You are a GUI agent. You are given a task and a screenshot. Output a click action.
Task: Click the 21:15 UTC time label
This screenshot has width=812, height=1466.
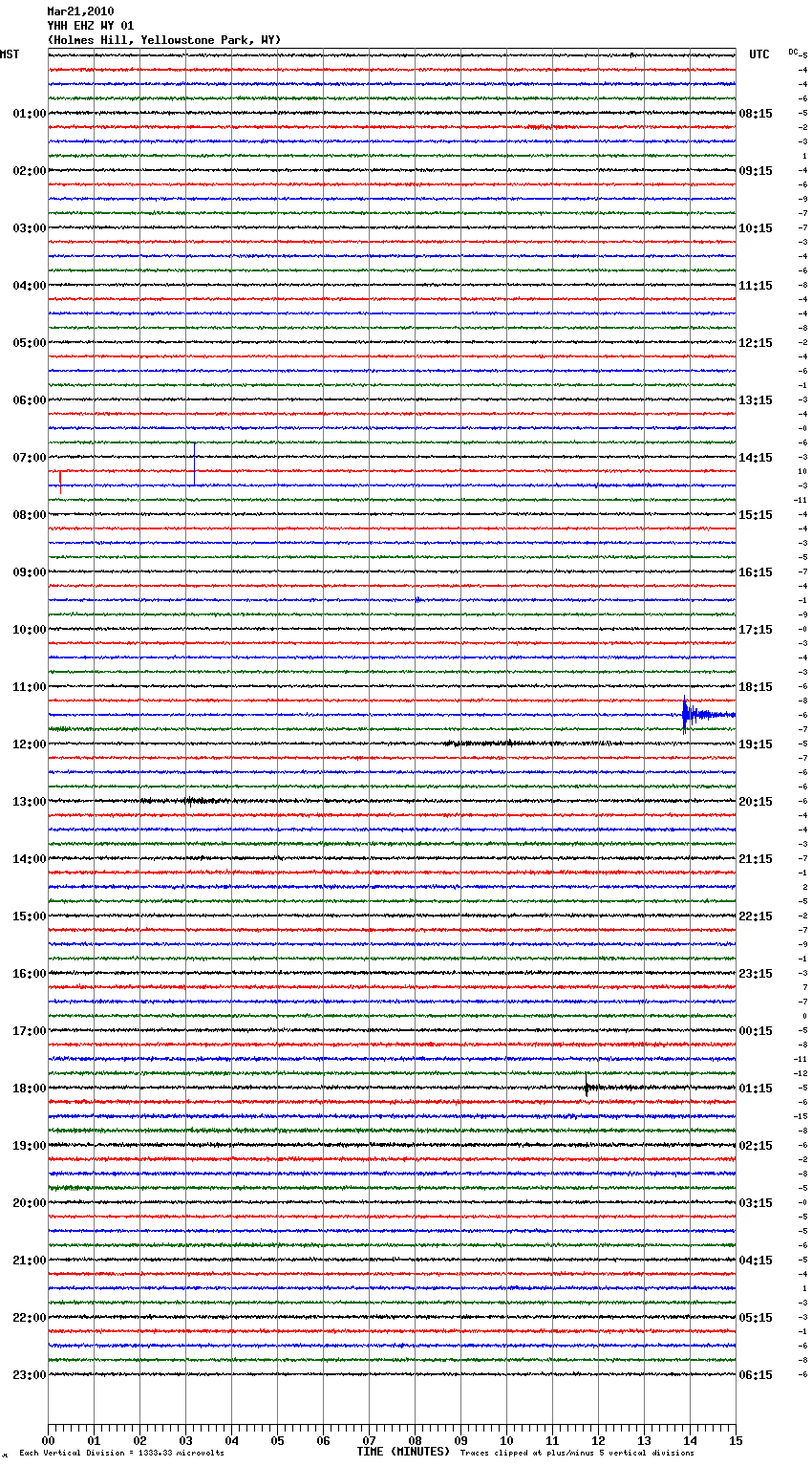click(x=756, y=859)
